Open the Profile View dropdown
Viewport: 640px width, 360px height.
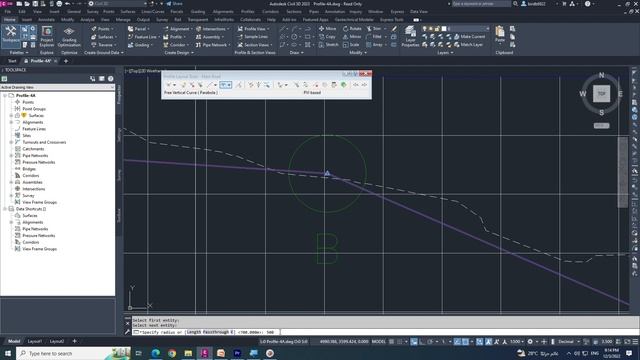click(254, 29)
